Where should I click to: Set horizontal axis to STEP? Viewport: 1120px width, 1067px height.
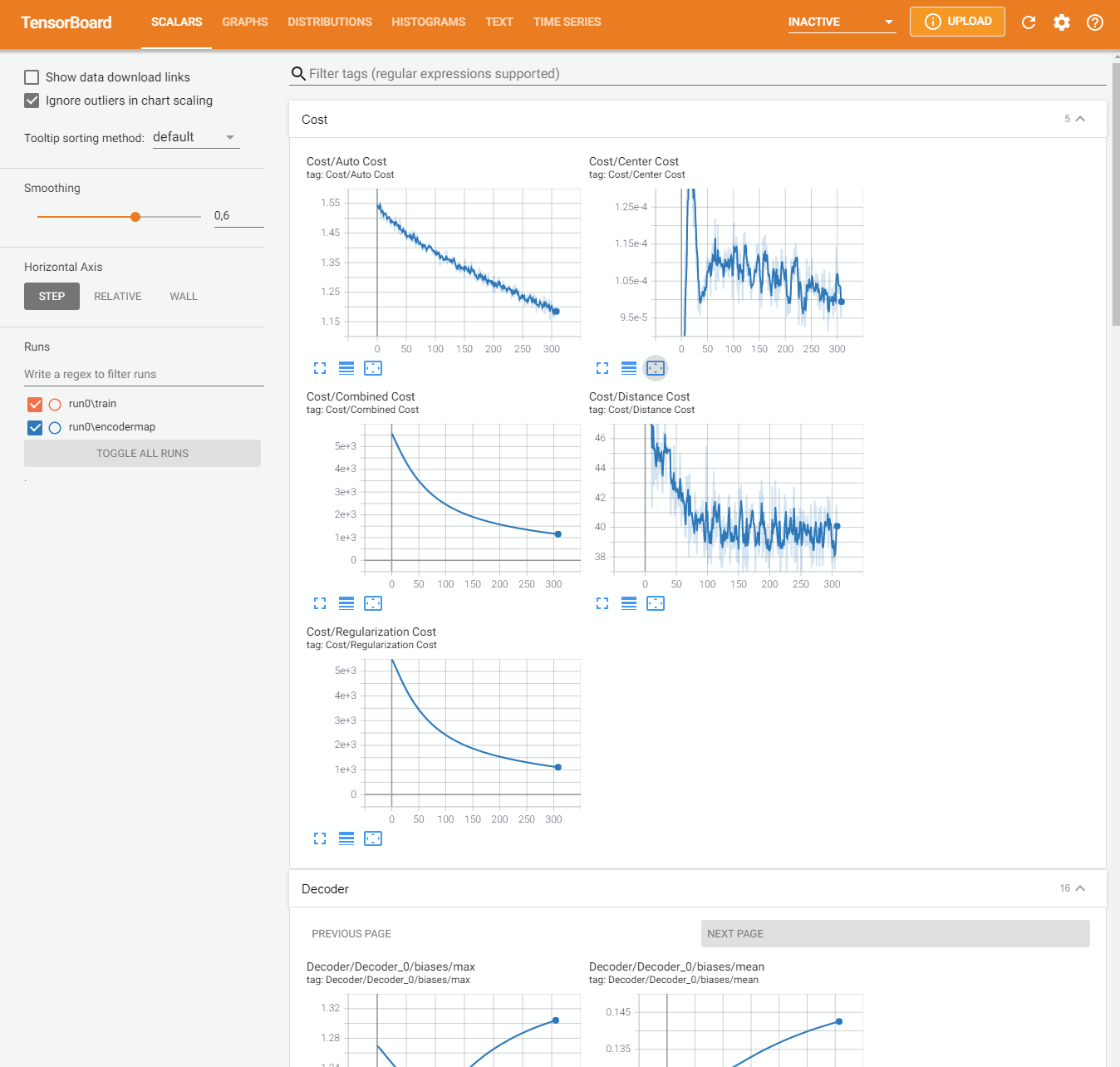[52, 297]
